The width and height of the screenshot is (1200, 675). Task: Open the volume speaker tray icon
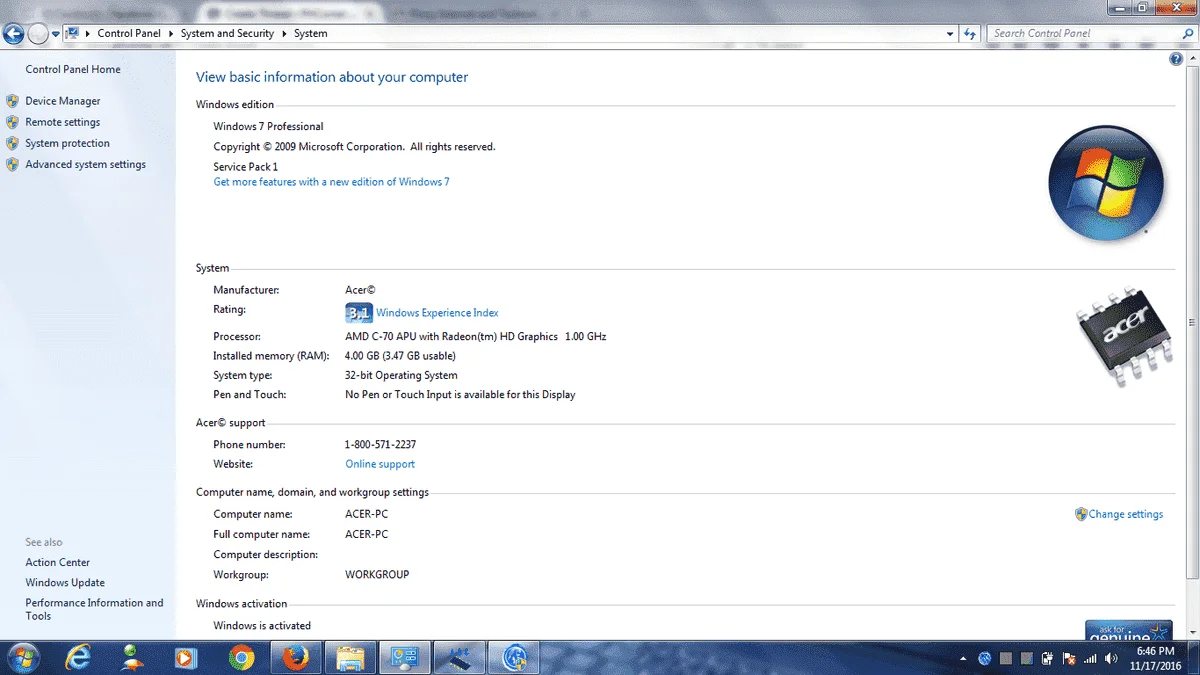pyautogui.click(x=1111, y=659)
